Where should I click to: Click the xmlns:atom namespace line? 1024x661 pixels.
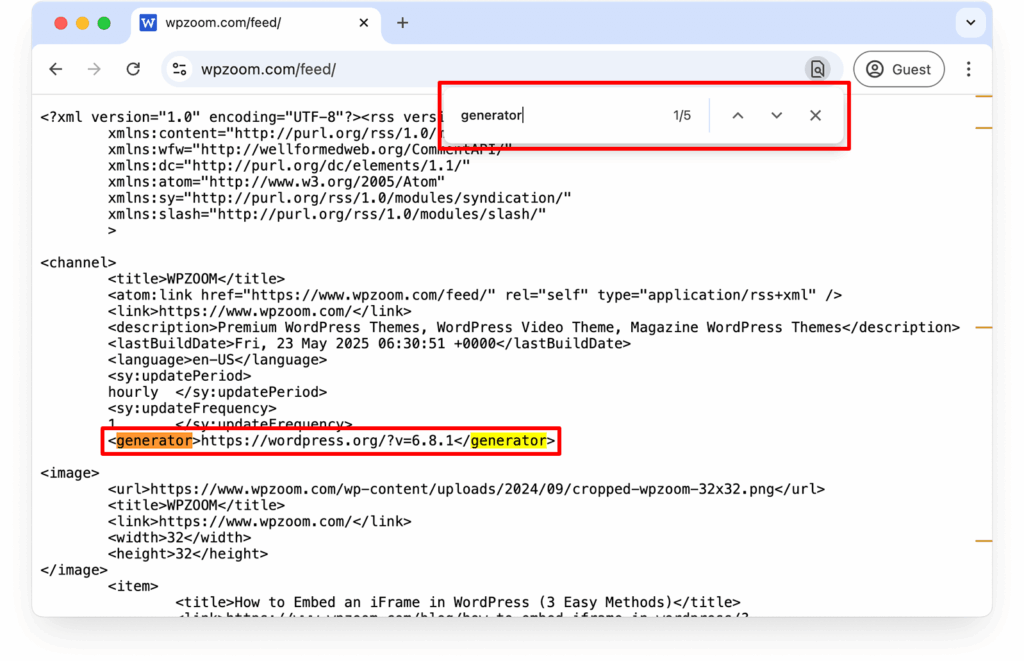276,182
